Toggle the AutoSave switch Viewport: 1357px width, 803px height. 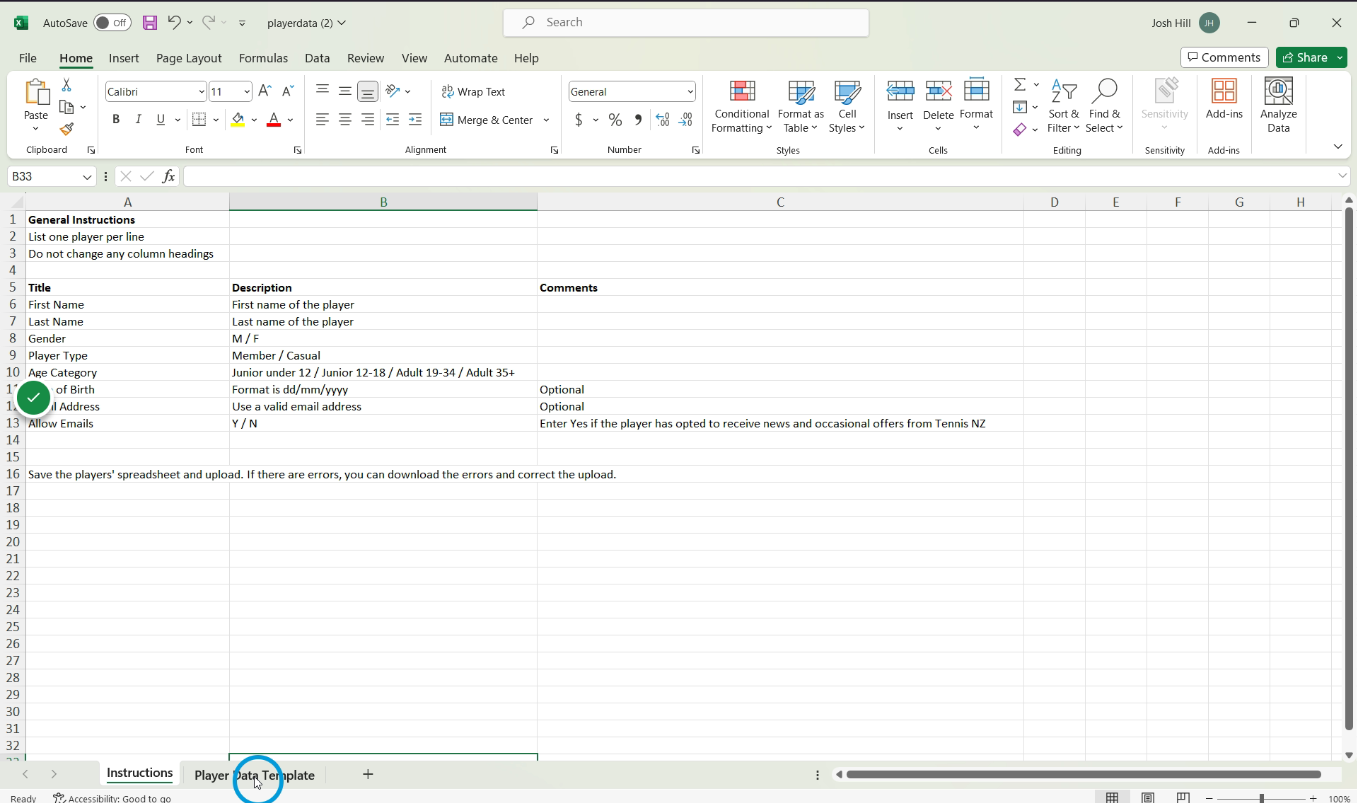112,22
